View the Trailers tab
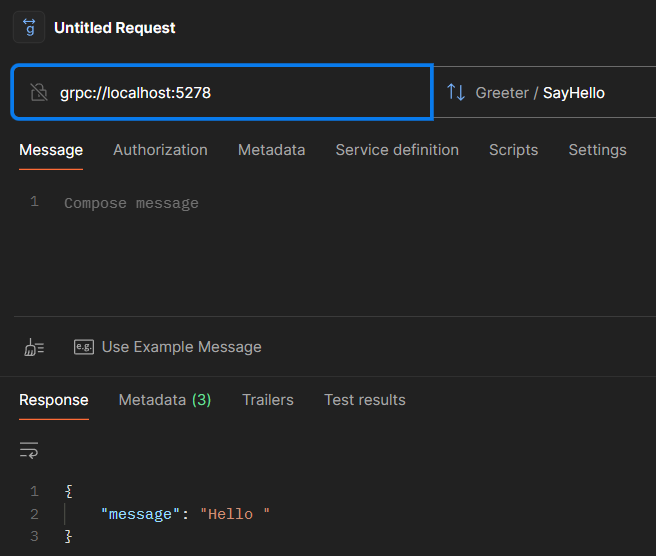 click(268, 400)
